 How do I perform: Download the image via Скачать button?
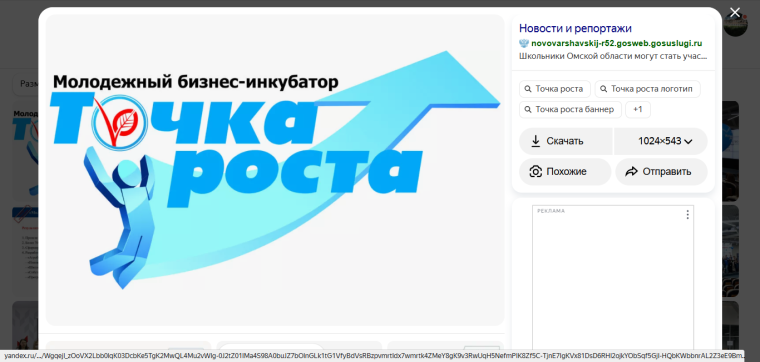click(565, 142)
